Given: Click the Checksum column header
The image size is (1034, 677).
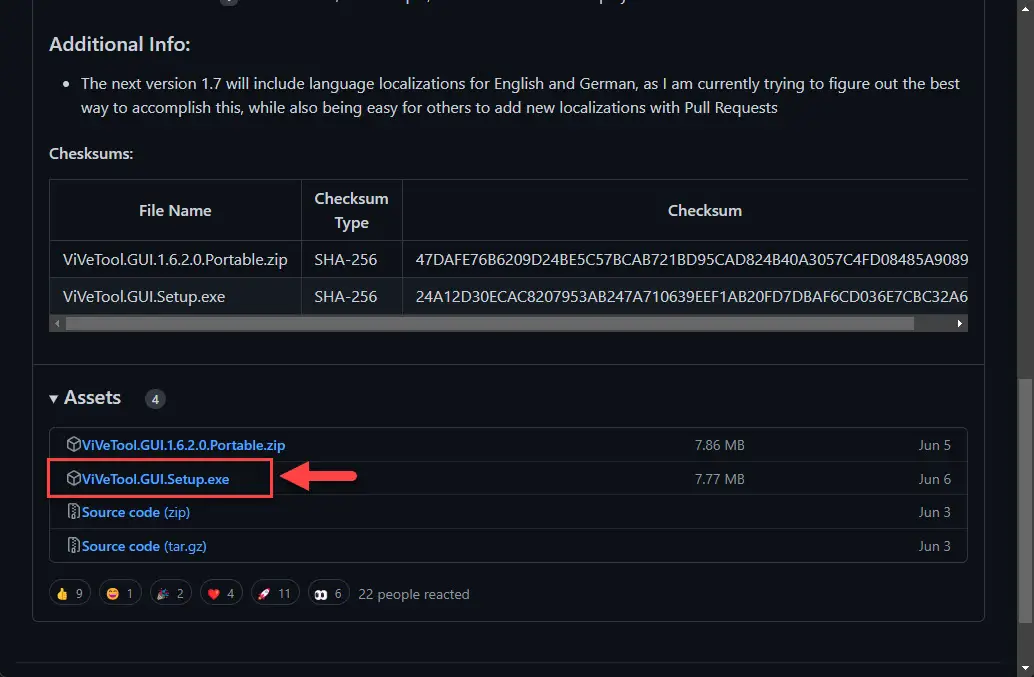Looking at the screenshot, I should [705, 210].
